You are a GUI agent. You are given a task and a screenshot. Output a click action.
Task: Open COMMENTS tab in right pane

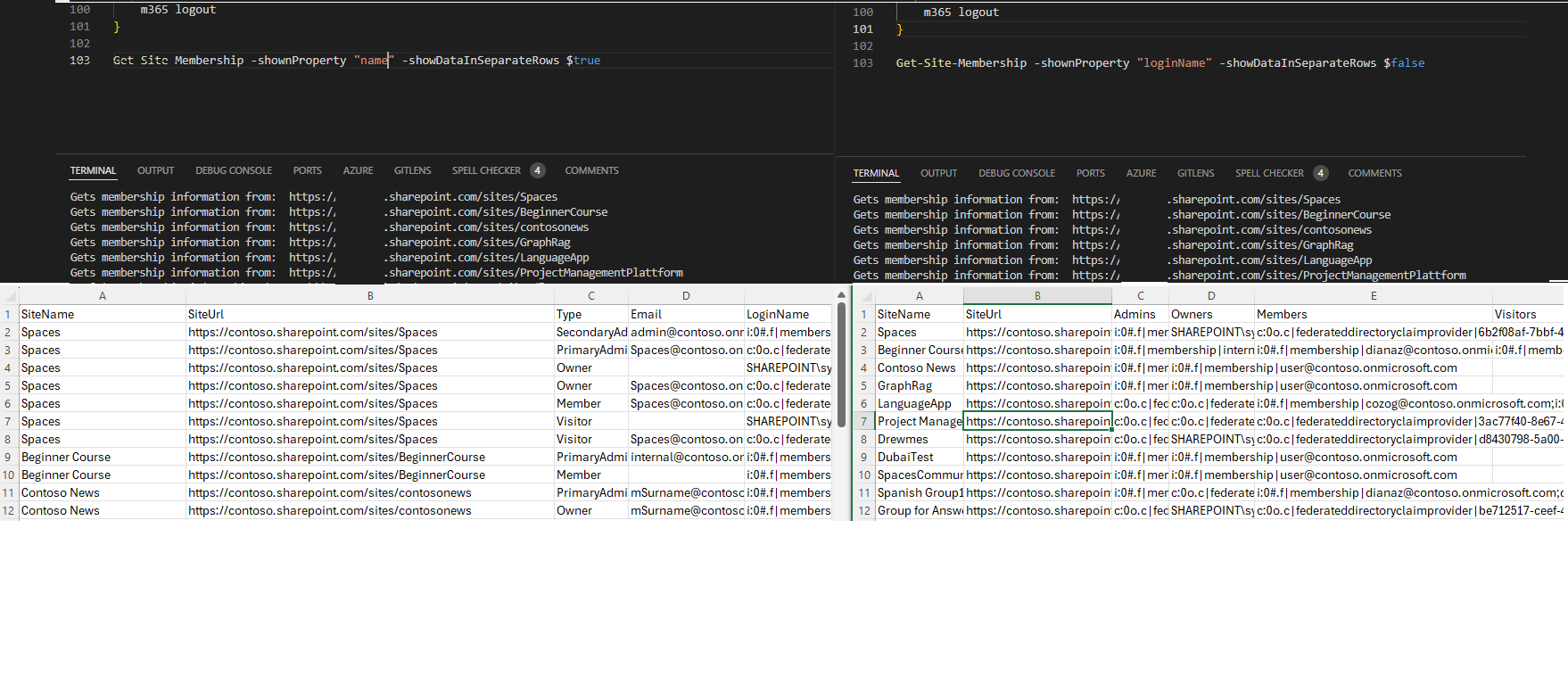pos(1374,173)
